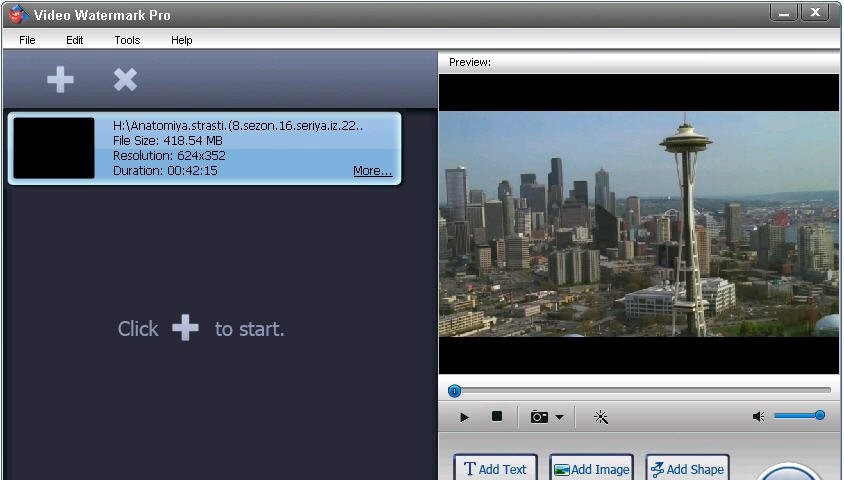
Task: Open the Tools menu
Action: tap(127, 40)
